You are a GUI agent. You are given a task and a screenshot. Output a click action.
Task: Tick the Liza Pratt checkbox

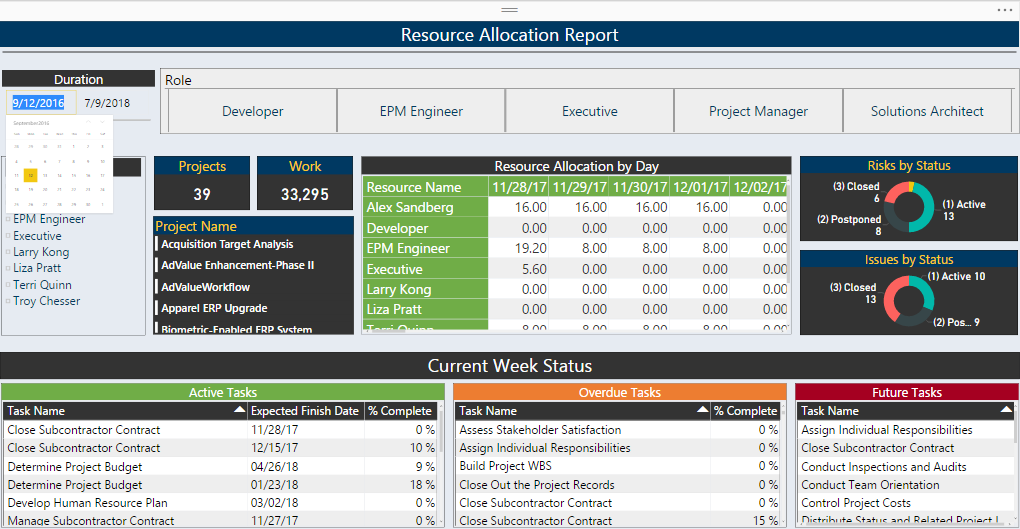(8, 268)
